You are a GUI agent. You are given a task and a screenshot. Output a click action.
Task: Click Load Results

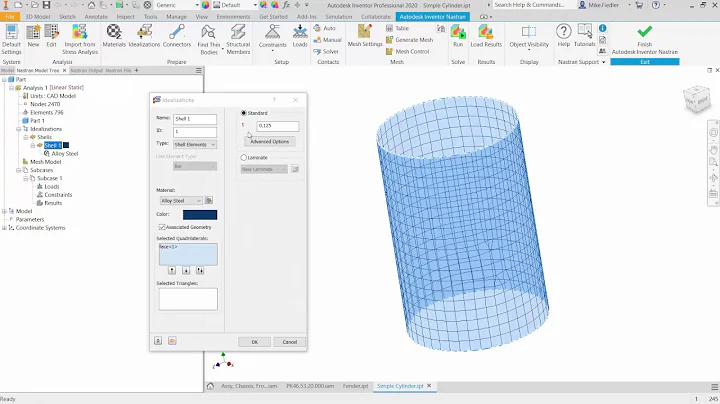(x=486, y=36)
